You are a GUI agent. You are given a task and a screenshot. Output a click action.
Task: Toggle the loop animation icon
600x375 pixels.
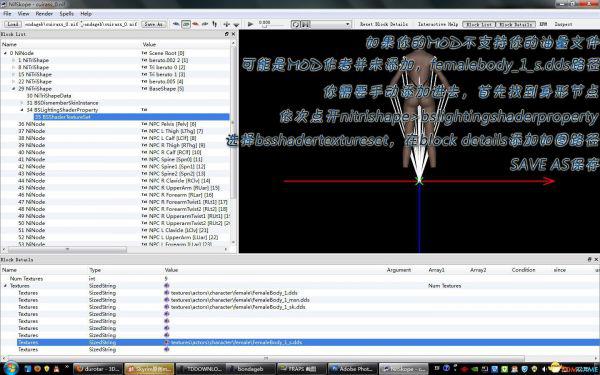click(x=296, y=24)
